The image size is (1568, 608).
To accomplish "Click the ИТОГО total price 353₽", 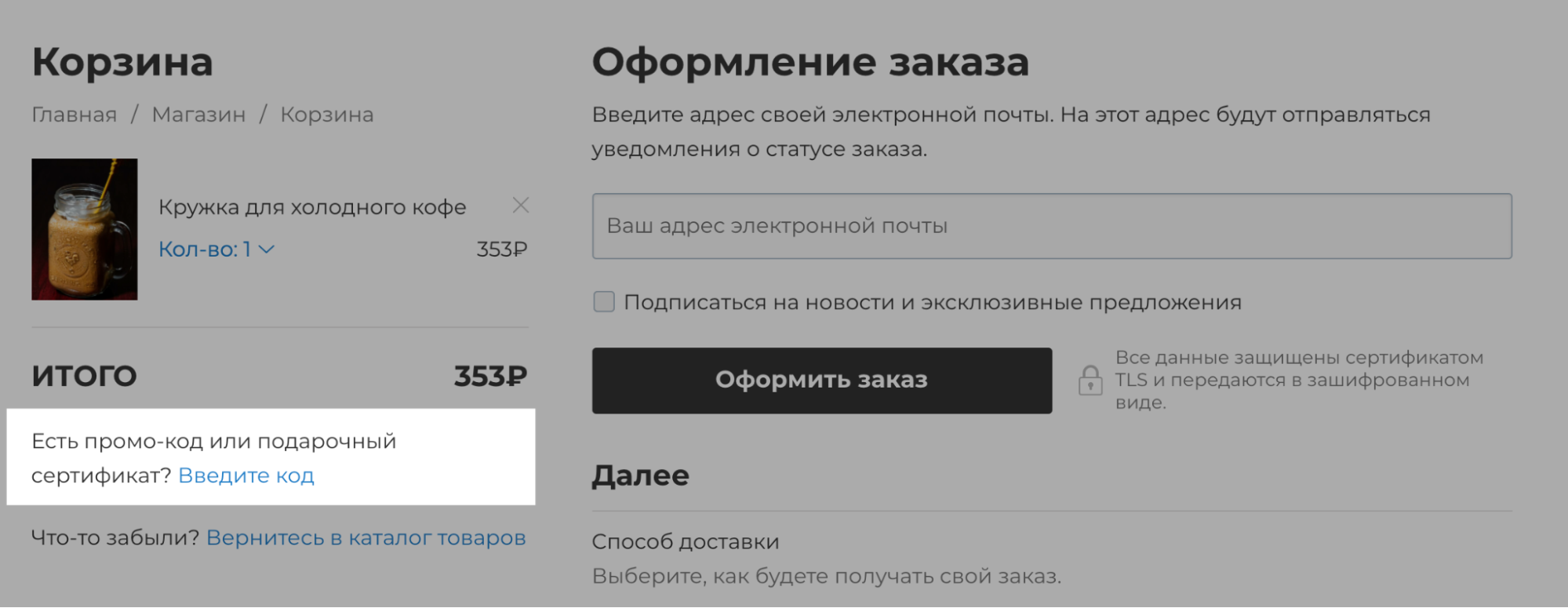I will point(490,377).
